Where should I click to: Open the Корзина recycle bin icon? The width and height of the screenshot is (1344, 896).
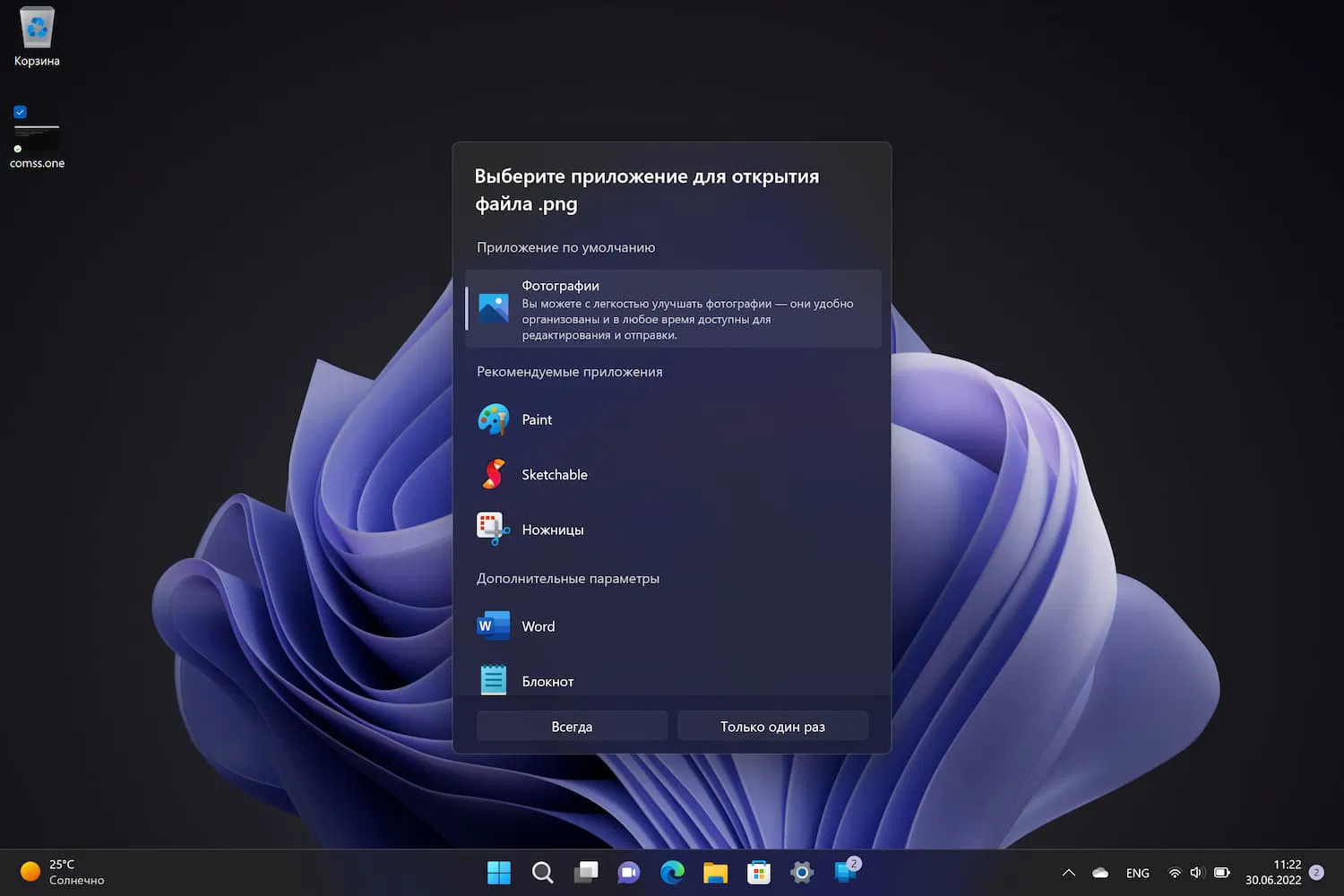tap(37, 38)
